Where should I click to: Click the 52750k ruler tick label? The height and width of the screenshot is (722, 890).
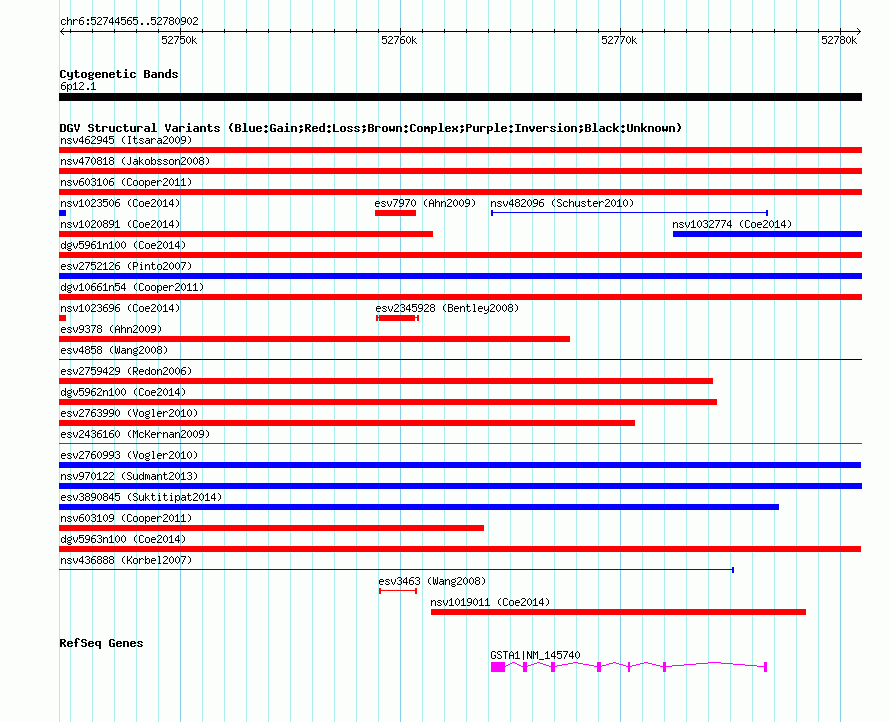tap(179, 40)
